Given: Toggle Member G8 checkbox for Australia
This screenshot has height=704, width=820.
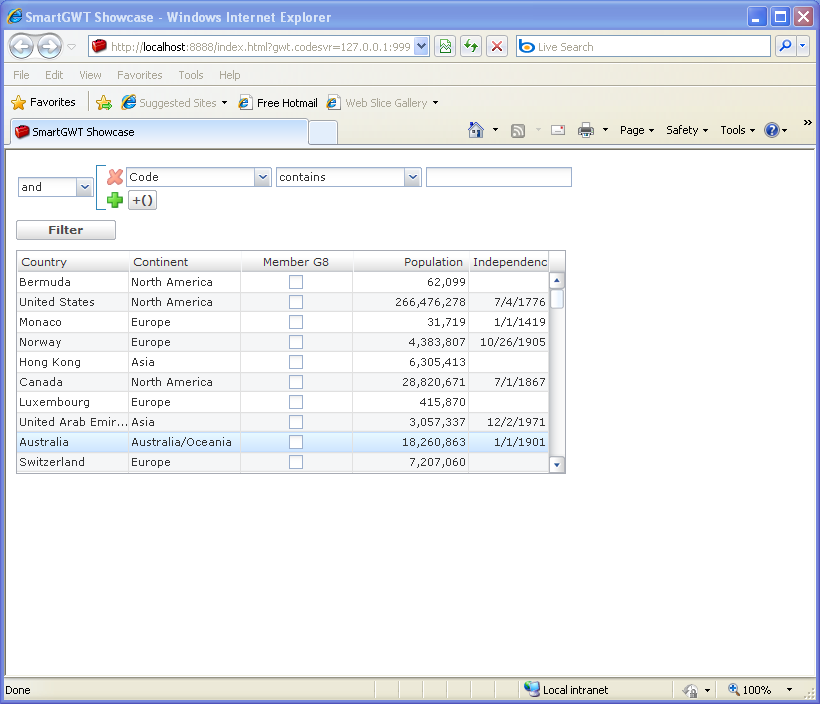Looking at the screenshot, I should coord(296,442).
